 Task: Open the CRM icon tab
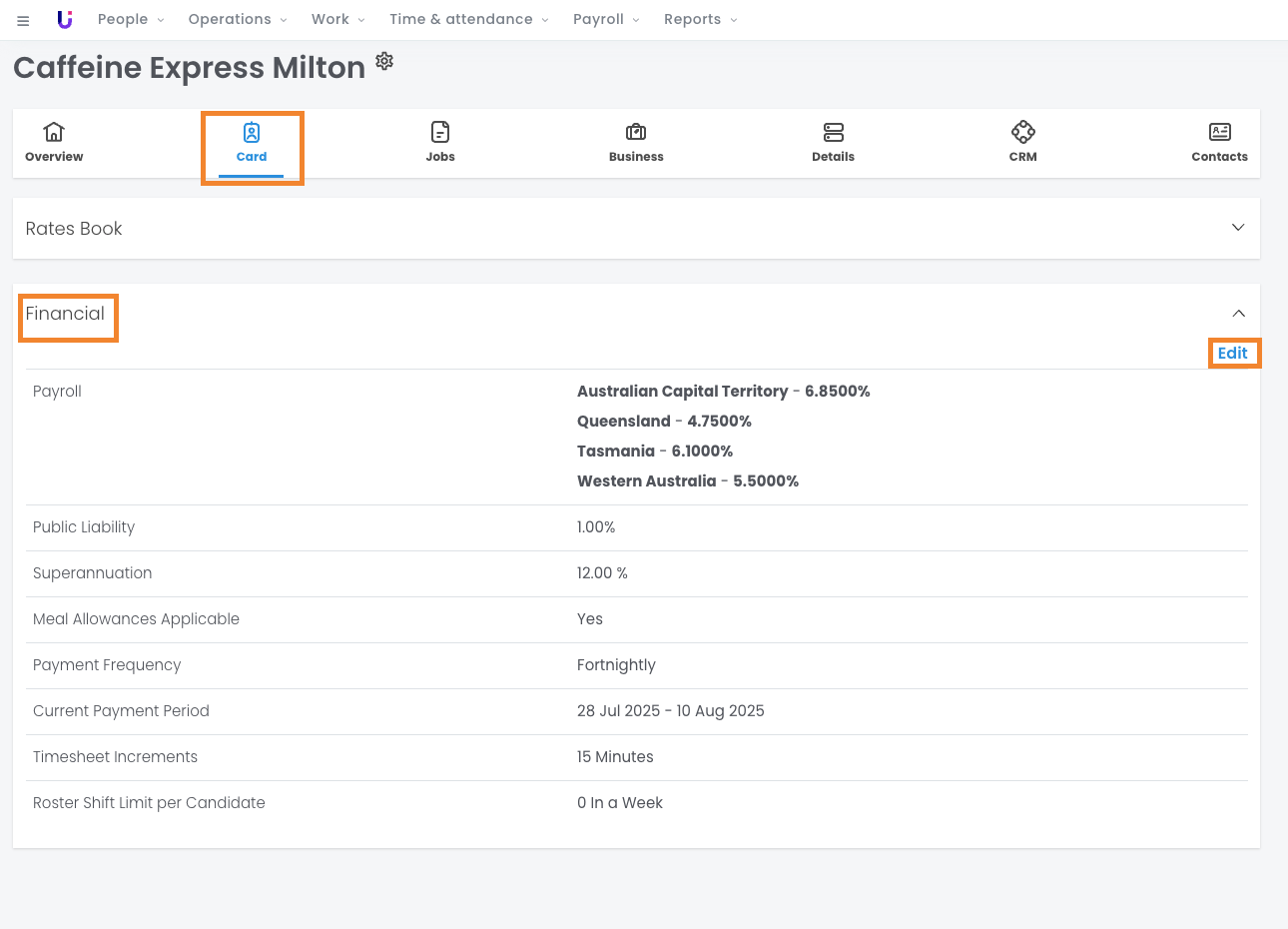point(1023,132)
